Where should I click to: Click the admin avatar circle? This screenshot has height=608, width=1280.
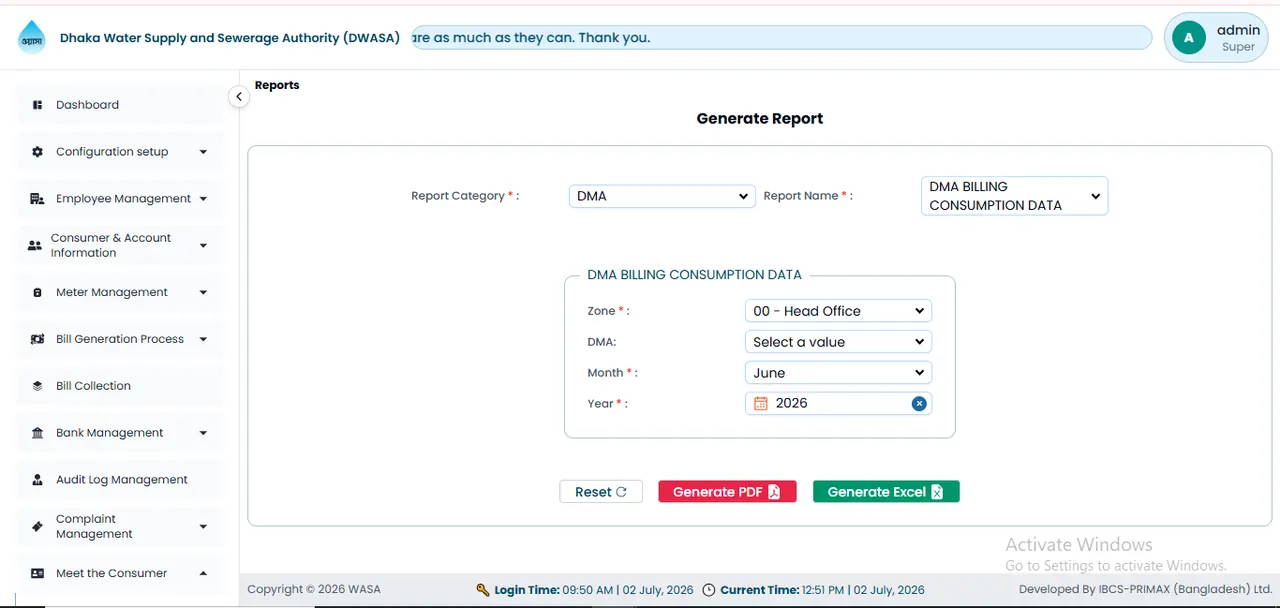1189,38
